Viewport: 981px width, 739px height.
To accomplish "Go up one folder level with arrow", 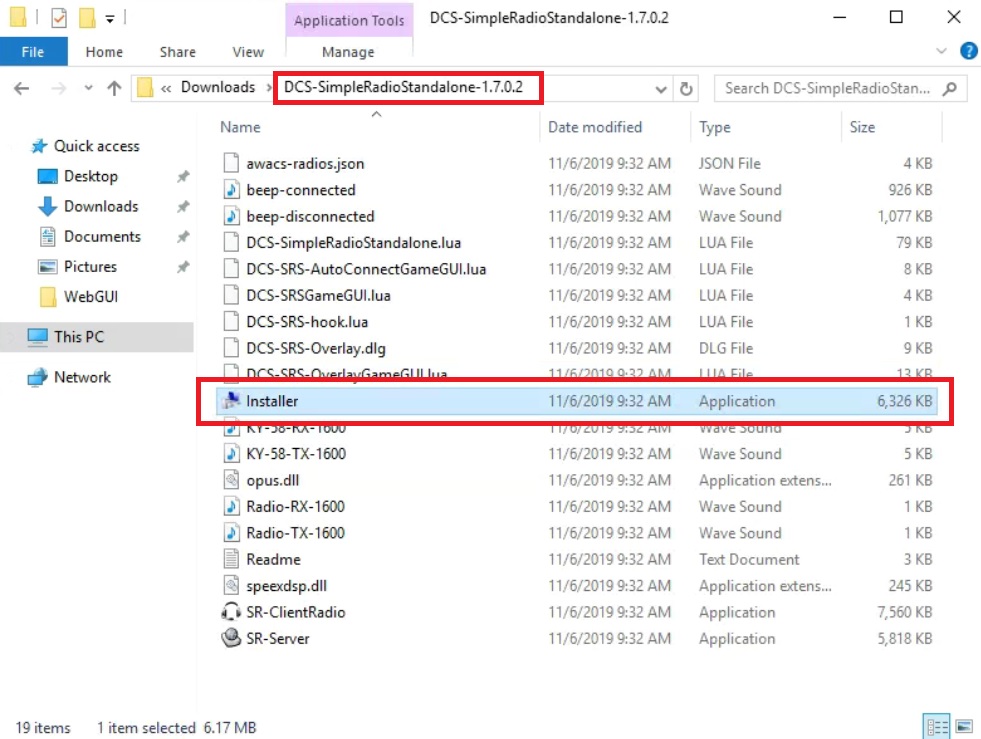I will coord(114,88).
